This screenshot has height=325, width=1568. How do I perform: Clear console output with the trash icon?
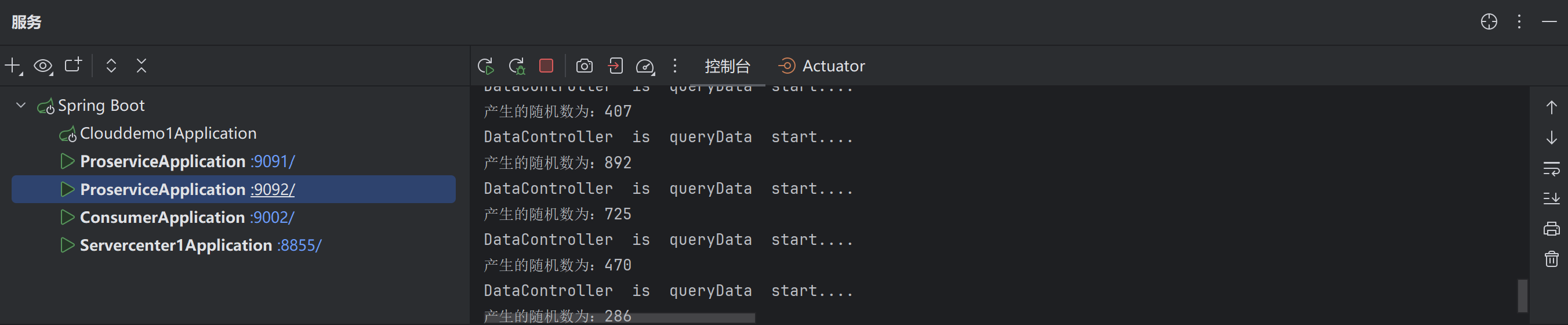point(1551,258)
